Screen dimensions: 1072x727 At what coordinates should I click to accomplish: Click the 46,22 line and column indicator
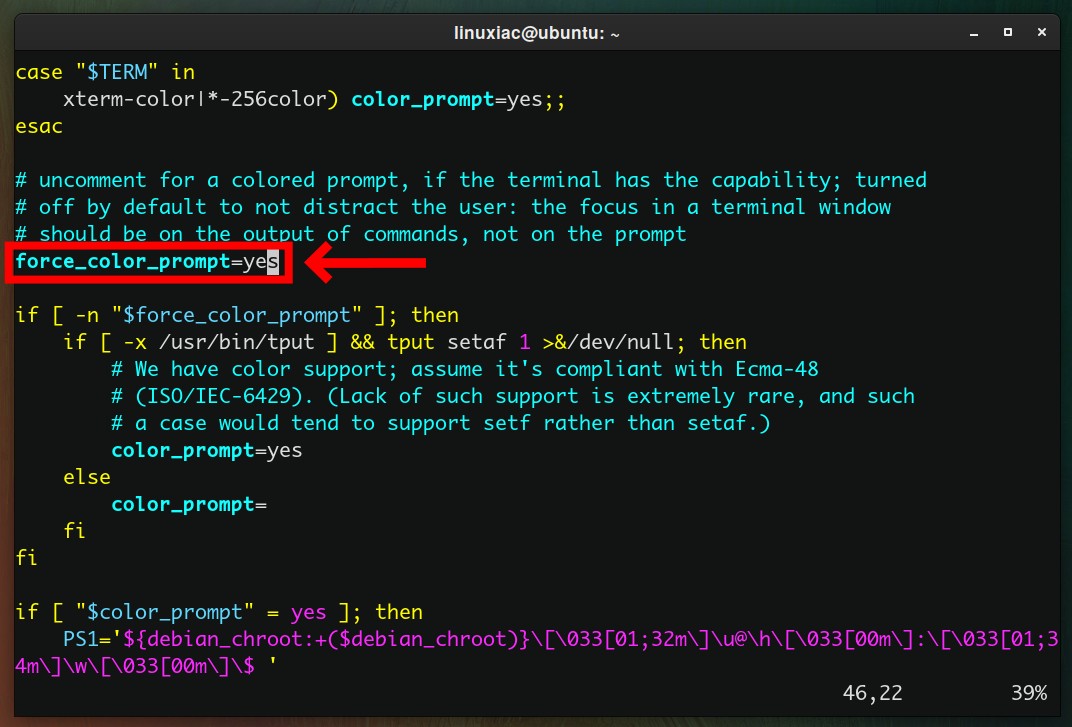[874, 693]
